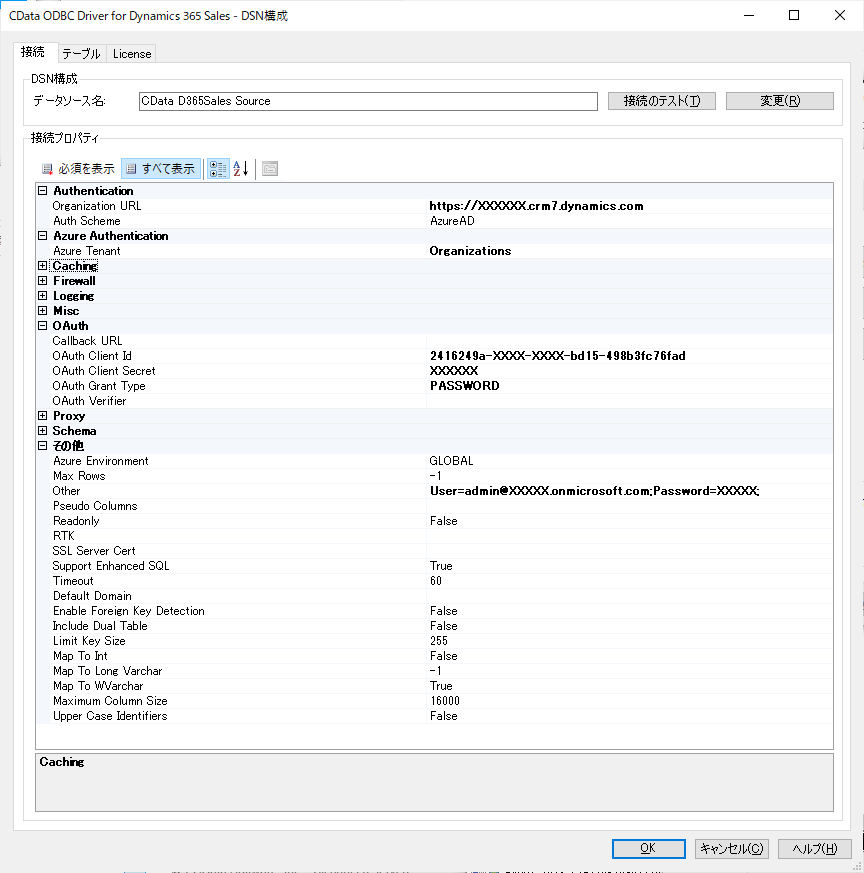Screen dimensions: 864x873
Task: Click the OAuth Verifier row label
Action: click(89, 401)
